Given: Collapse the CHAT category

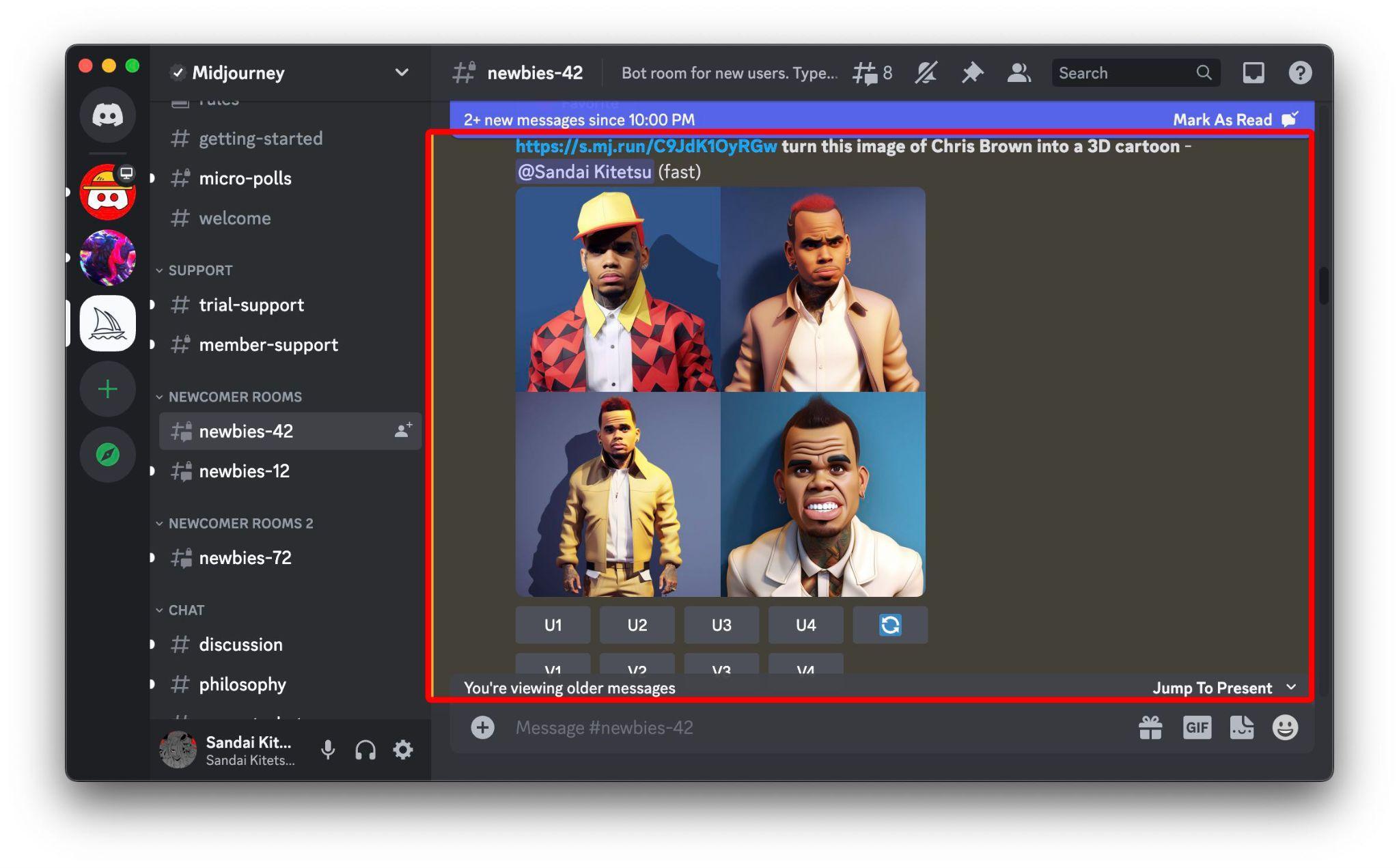Looking at the screenshot, I should 180,610.
